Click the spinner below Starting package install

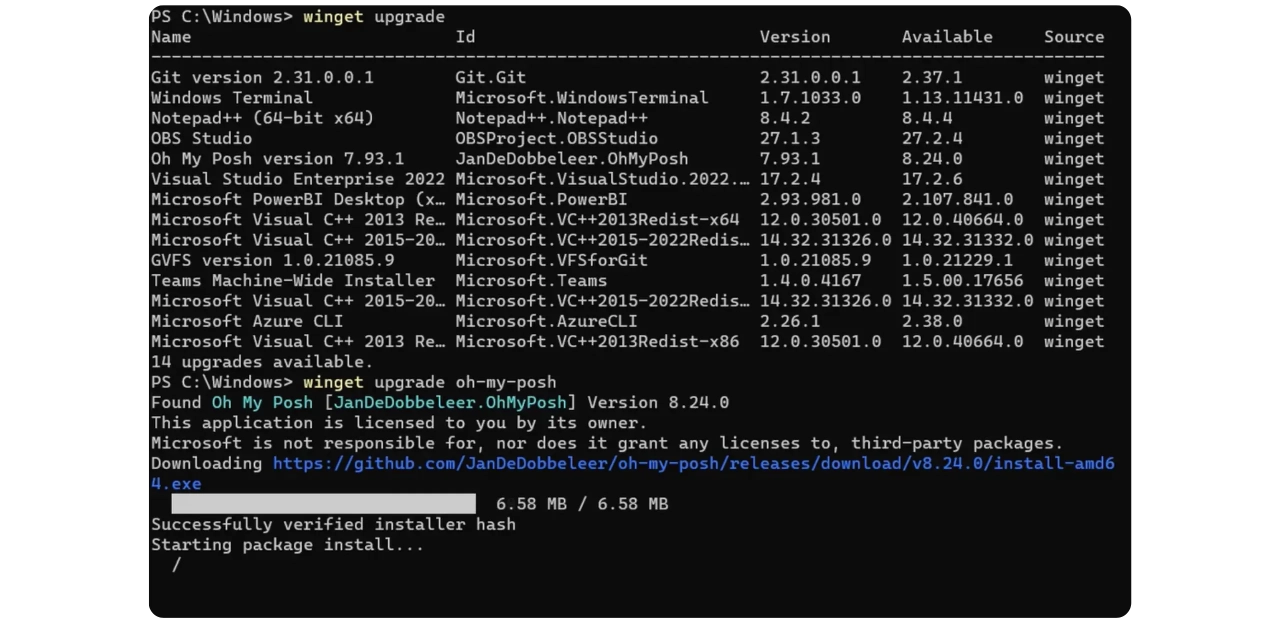pos(177,565)
